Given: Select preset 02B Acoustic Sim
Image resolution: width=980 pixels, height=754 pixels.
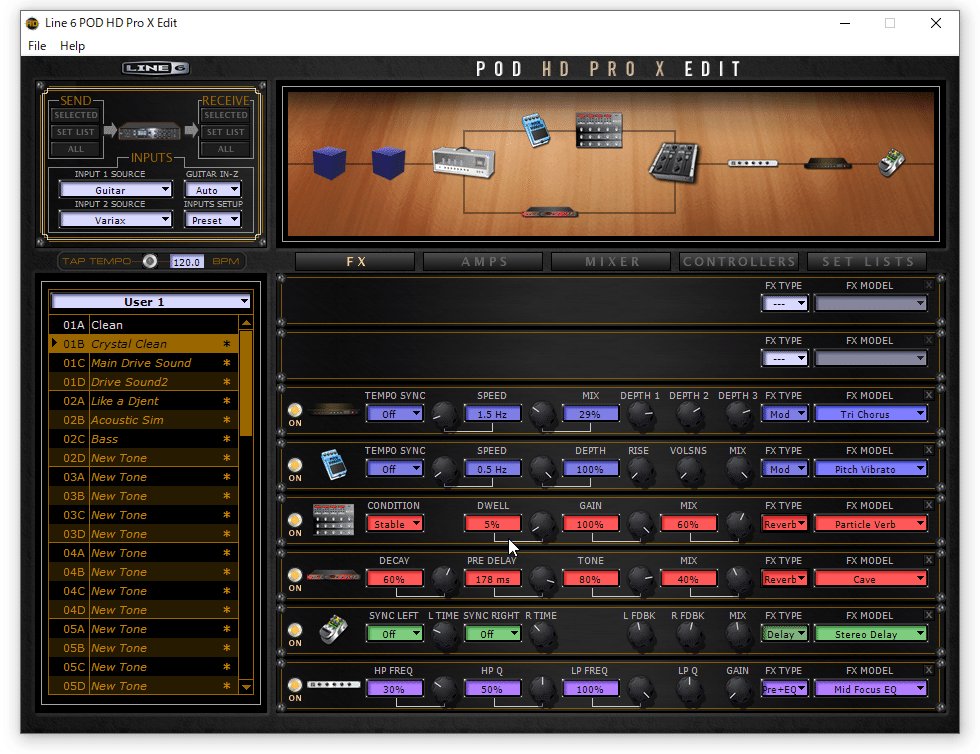Looking at the screenshot, I should 144,420.
